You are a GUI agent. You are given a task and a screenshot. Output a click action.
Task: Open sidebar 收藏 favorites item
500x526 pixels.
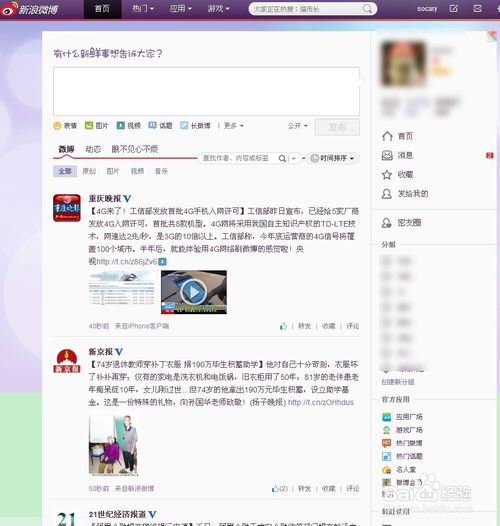(x=397, y=174)
